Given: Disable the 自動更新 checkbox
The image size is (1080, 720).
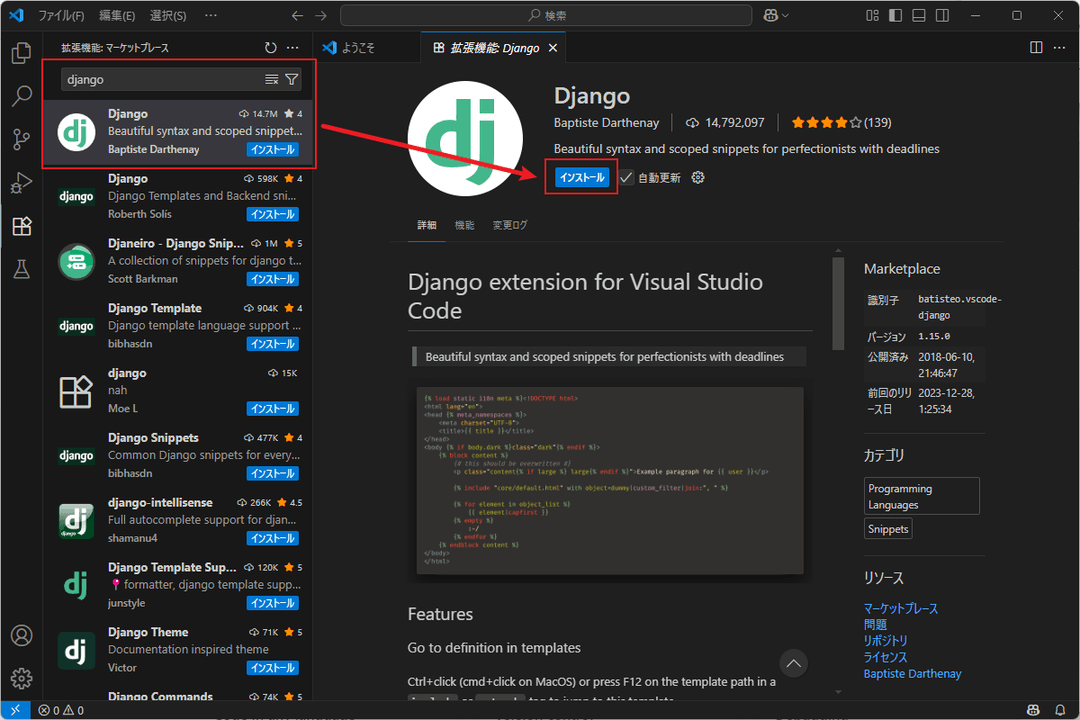Looking at the screenshot, I should (625, 177).
